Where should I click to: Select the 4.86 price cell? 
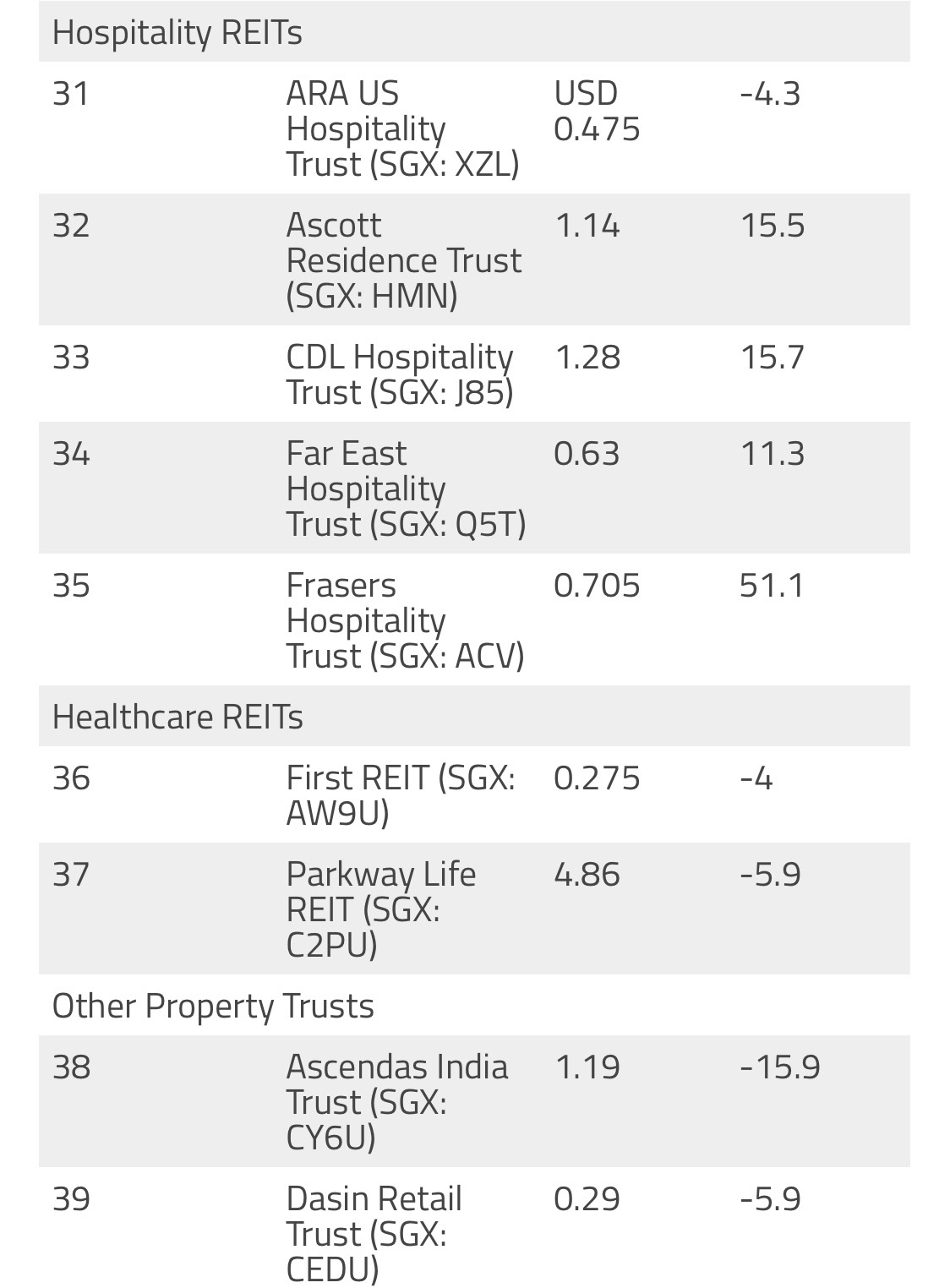(x=587, y=875)
